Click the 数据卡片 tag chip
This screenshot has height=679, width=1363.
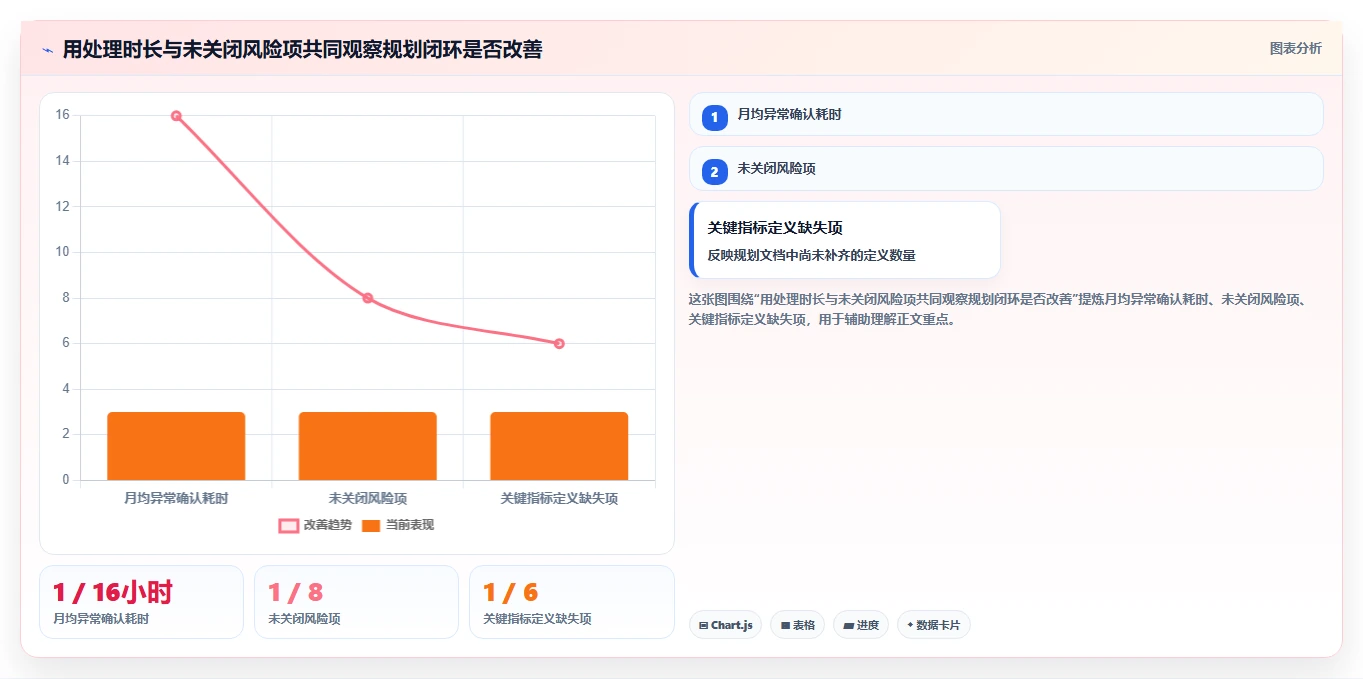coord(933,625)
